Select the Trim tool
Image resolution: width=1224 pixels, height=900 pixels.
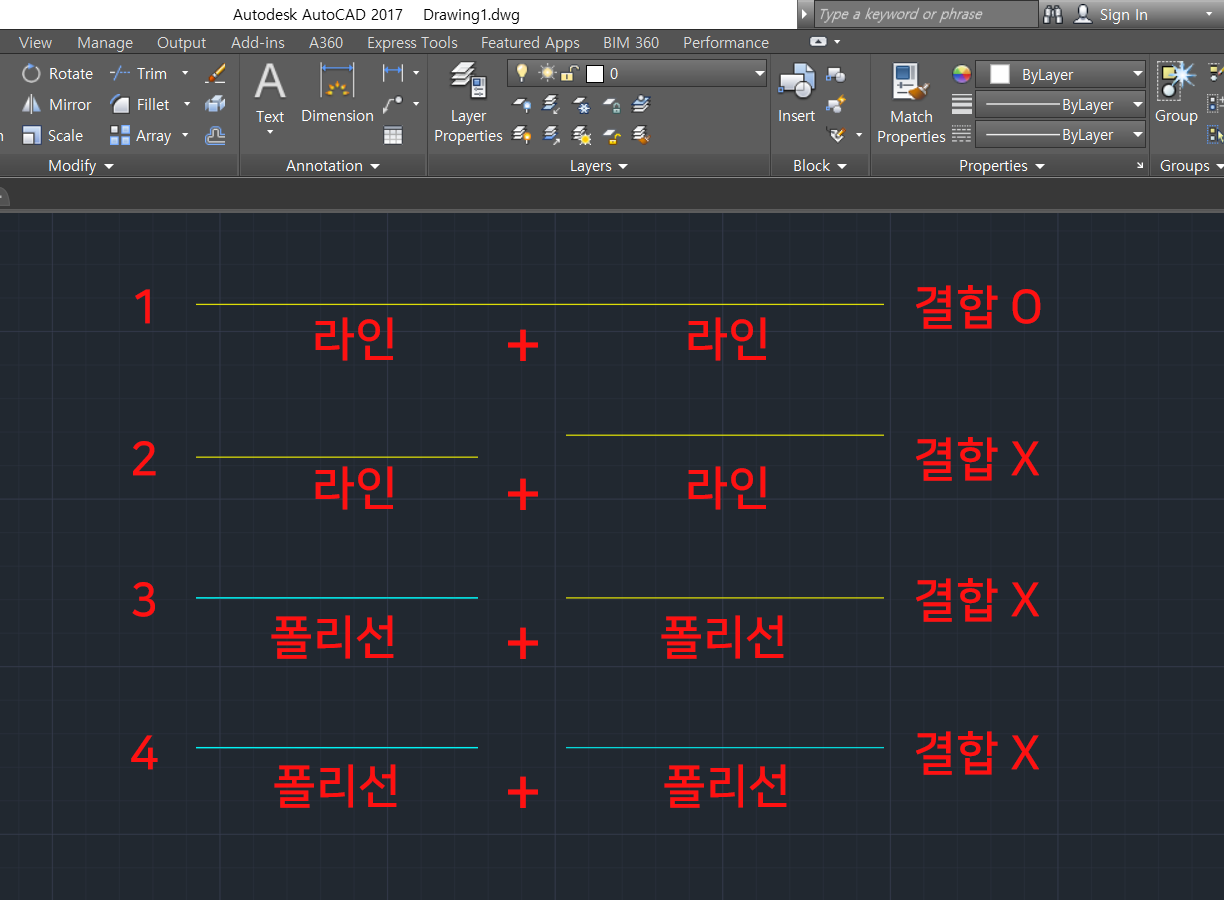point(140,73)
